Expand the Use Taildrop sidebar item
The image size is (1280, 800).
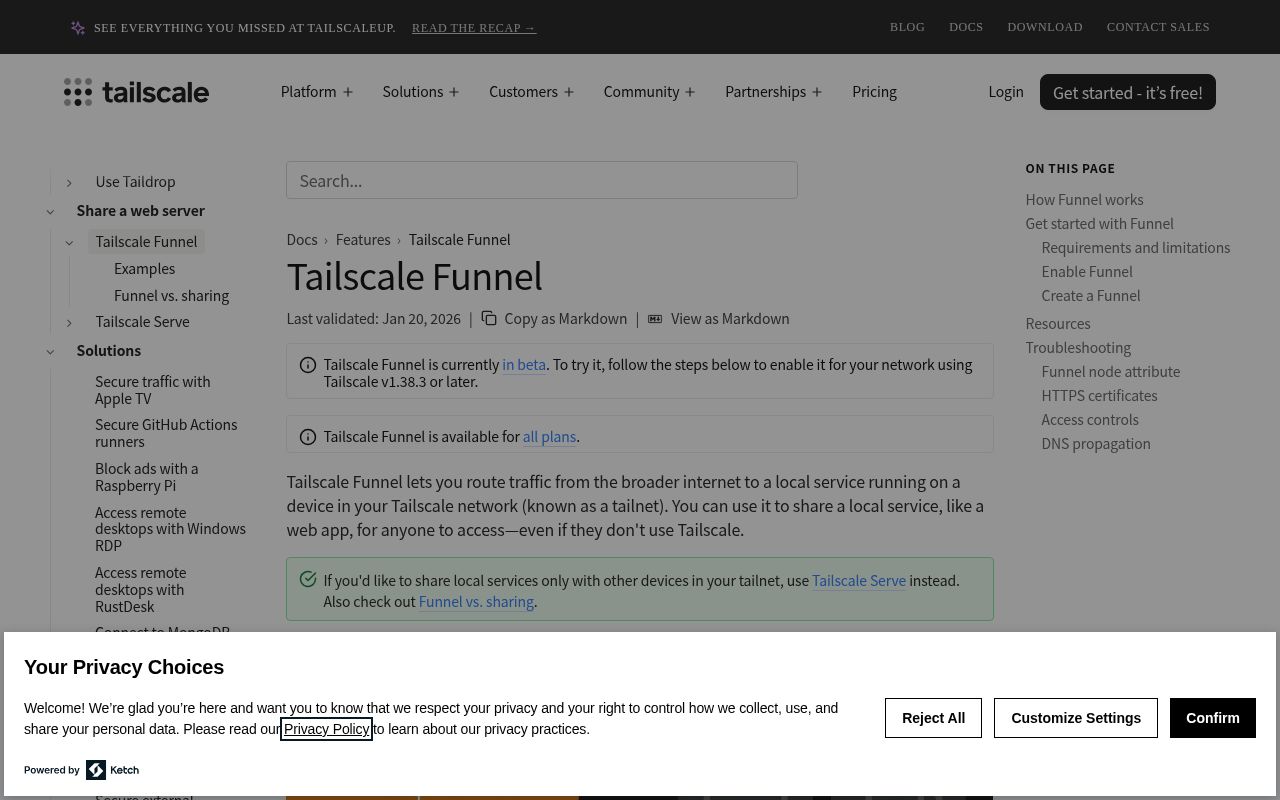point(69,182)
